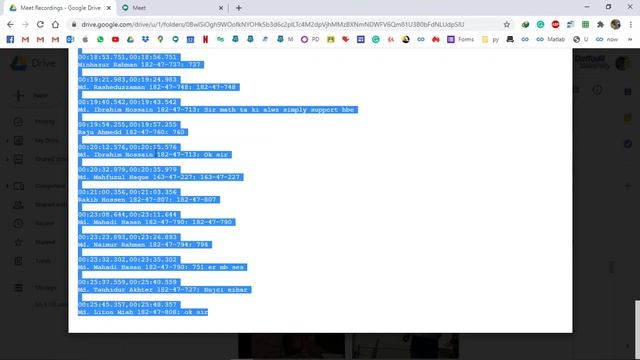This screenshot has height=360, width=640.
Task: Open the Extensions puzzle-piece menu
Action: tap(600, 24)
